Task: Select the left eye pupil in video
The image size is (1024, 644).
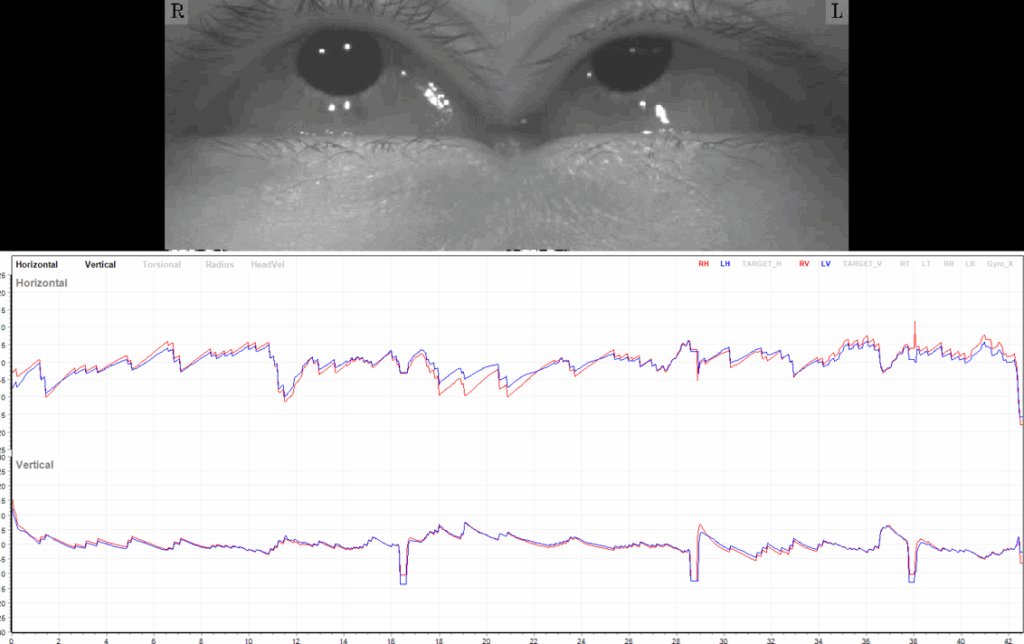Action: point(631,62)
